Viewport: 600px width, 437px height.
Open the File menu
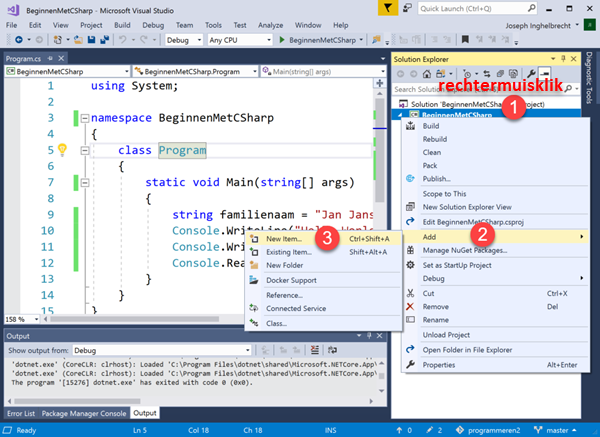(11, 25)
